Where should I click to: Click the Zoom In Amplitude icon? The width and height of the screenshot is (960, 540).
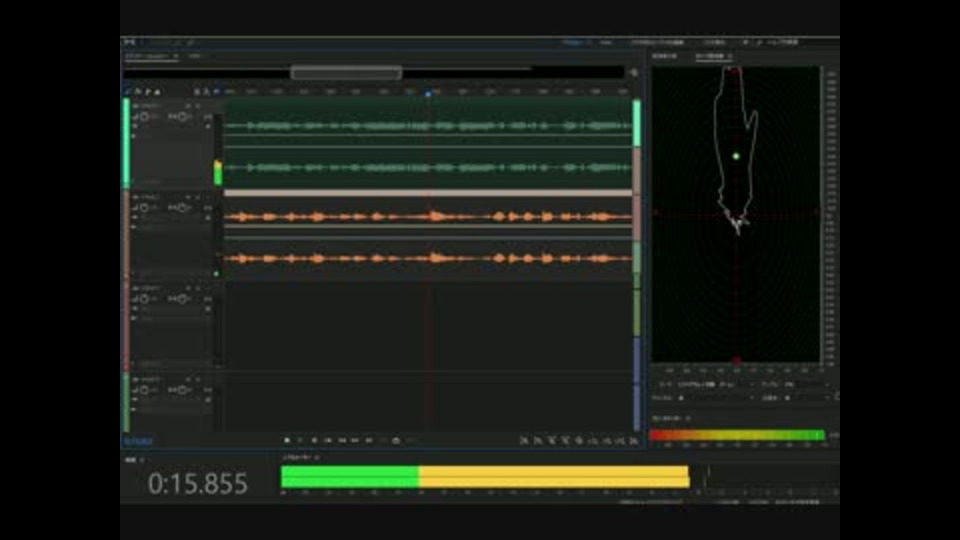click(x=524, y=440)
